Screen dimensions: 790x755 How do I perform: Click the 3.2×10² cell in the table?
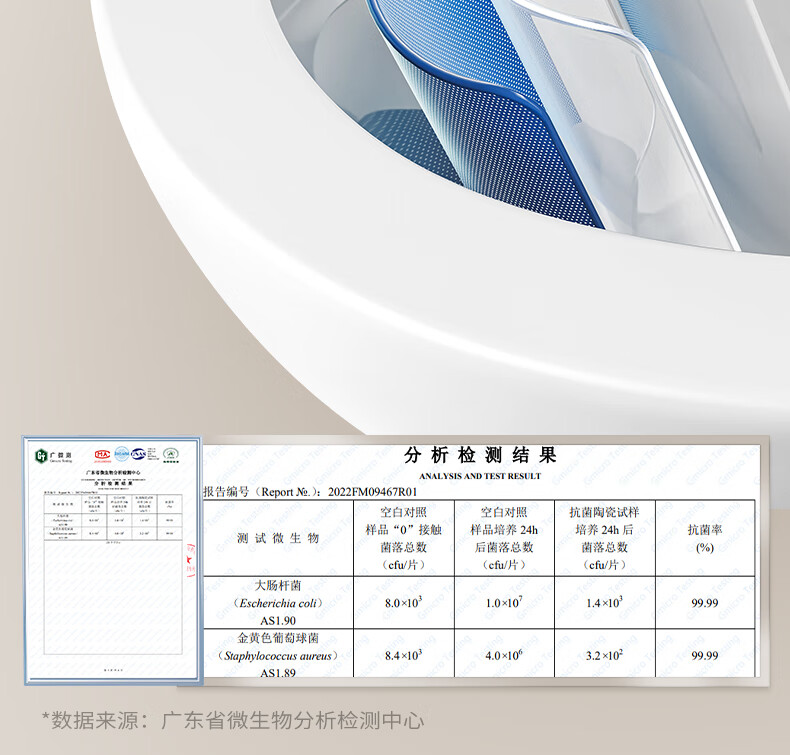(604, 655)
